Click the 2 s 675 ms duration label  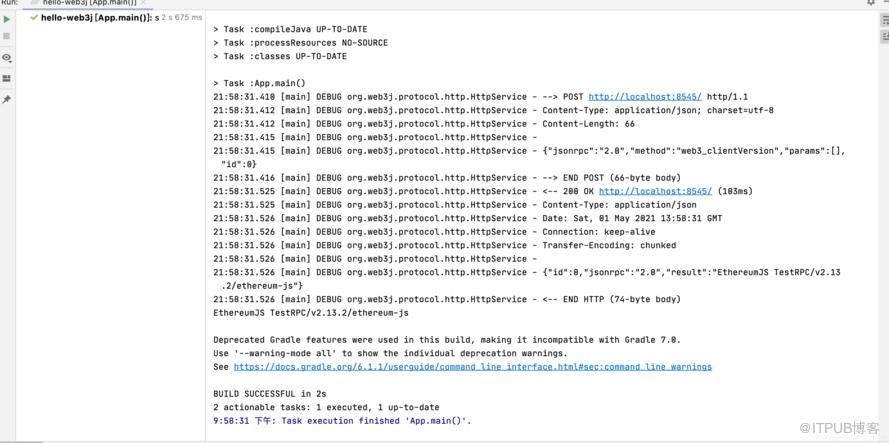(x=182, y=18)
